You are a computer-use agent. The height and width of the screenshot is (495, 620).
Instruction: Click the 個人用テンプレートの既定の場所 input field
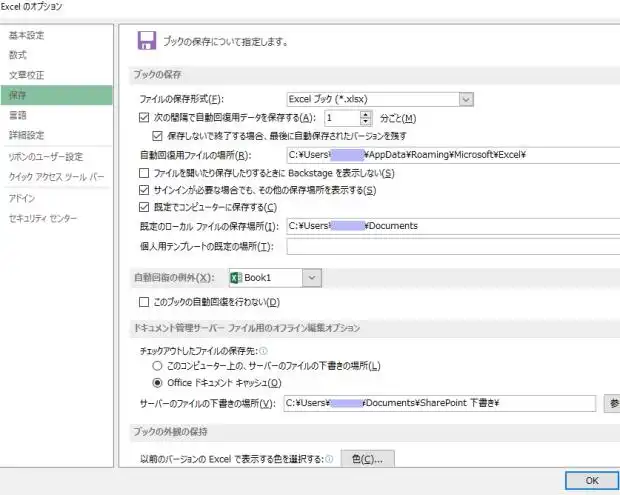click(x=452, y=246)
